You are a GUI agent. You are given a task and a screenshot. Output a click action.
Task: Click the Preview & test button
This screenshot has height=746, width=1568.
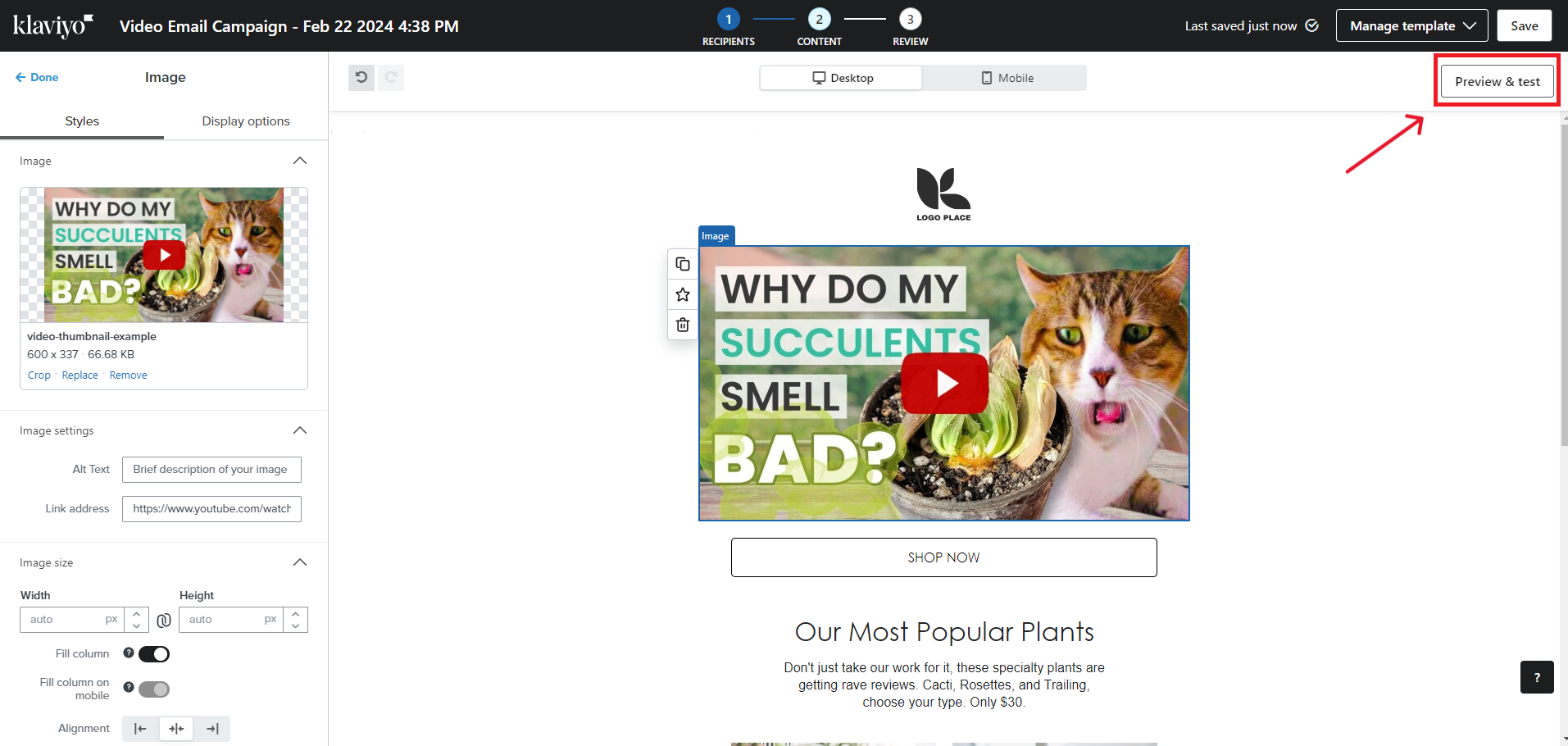point(1497,81)
